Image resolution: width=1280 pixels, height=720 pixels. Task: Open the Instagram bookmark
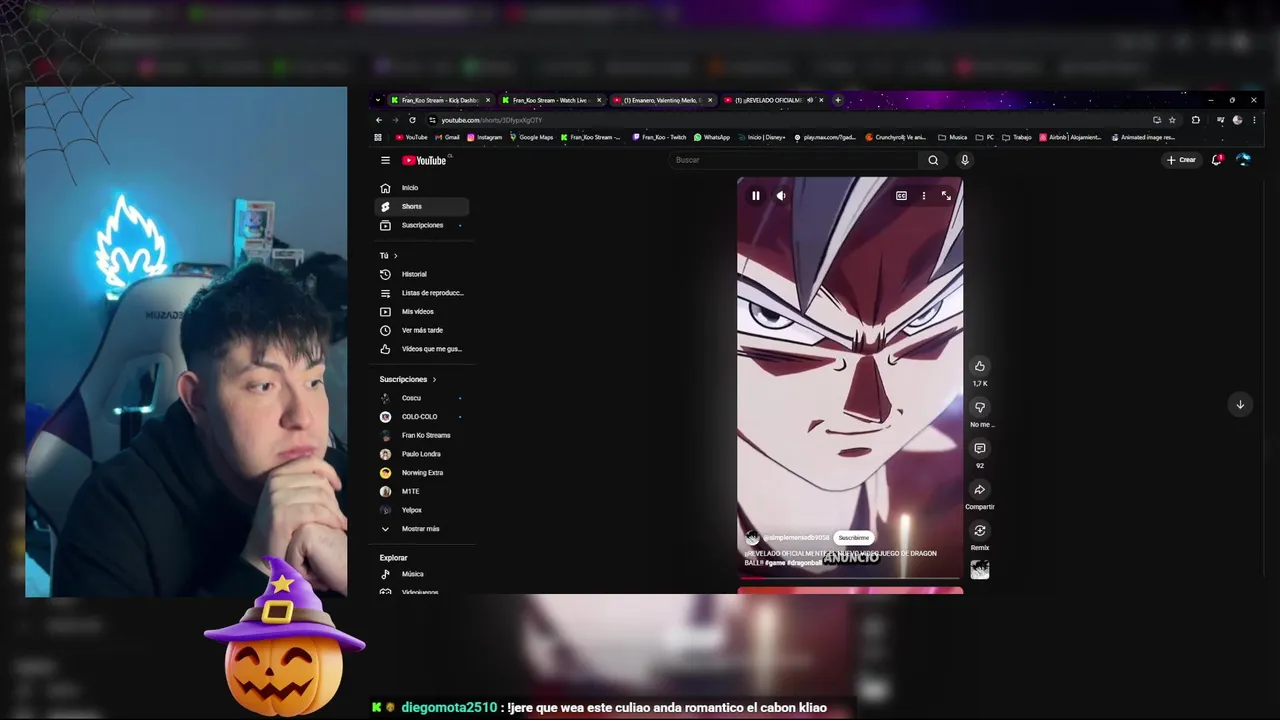pos(485,137)
